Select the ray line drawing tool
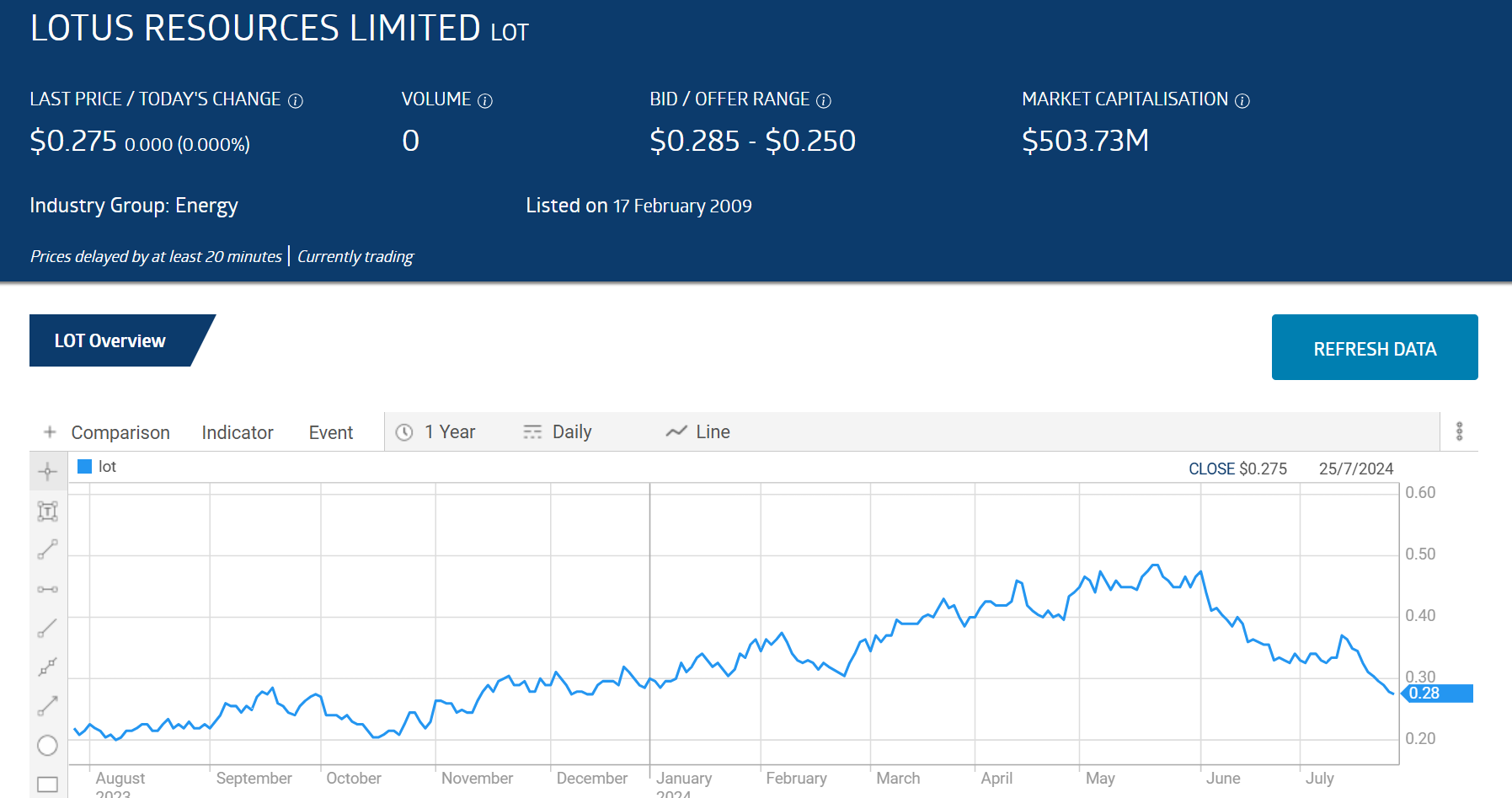Image resolution: width=1512 pixels, height=798 pixels. point(48,628)
